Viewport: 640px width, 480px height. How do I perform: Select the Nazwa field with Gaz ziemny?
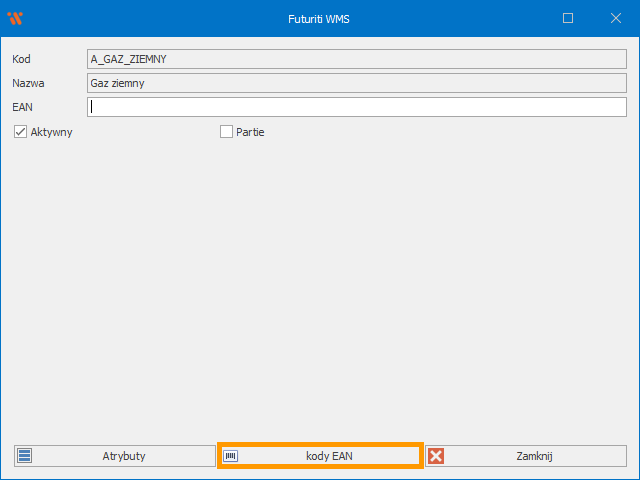tap(356, 83)
